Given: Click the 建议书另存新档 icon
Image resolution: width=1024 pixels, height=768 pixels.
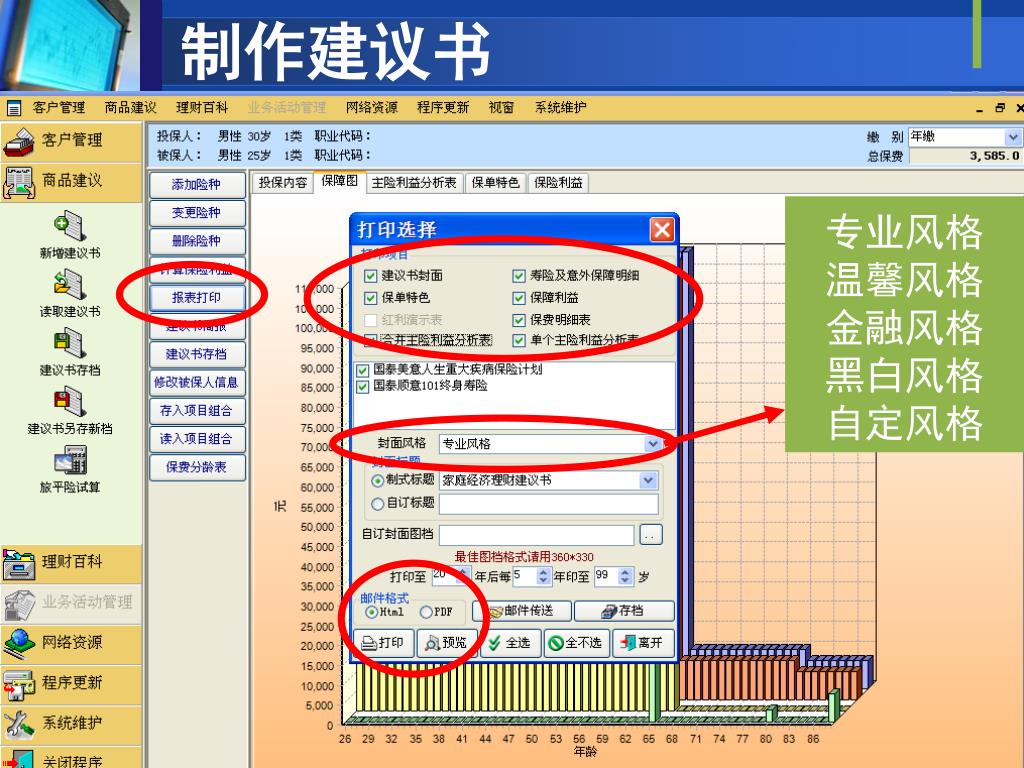Looking at the screenshot, I should pos(70,402).
